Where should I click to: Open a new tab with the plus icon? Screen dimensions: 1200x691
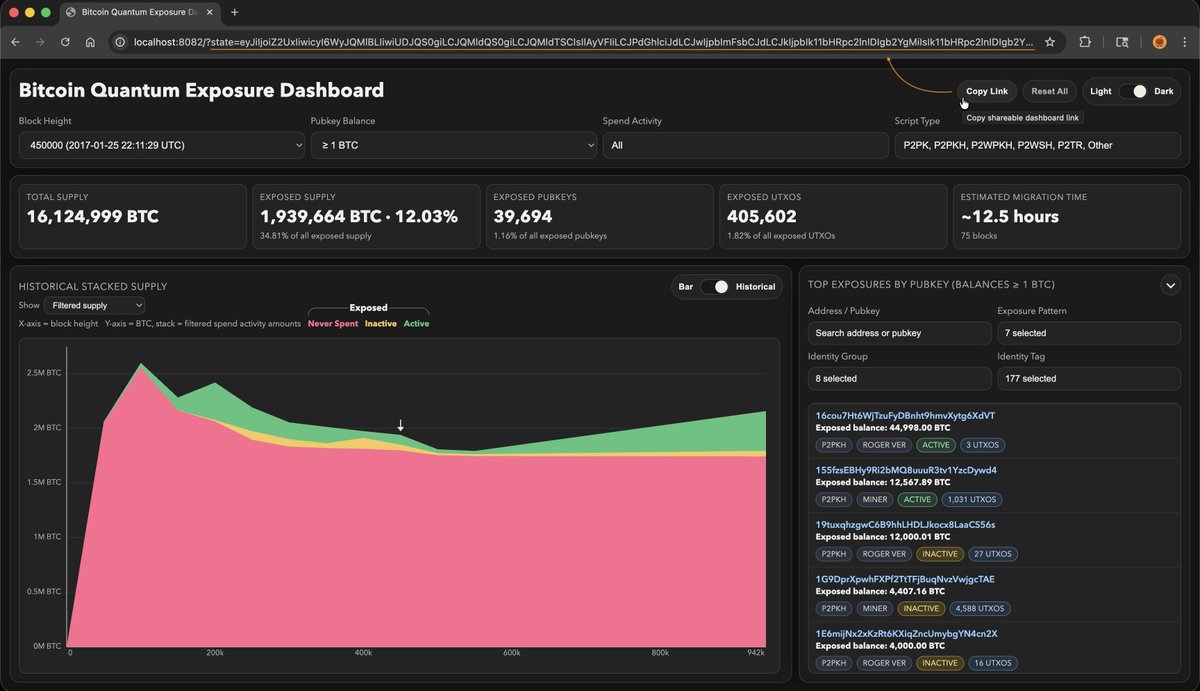235,12
